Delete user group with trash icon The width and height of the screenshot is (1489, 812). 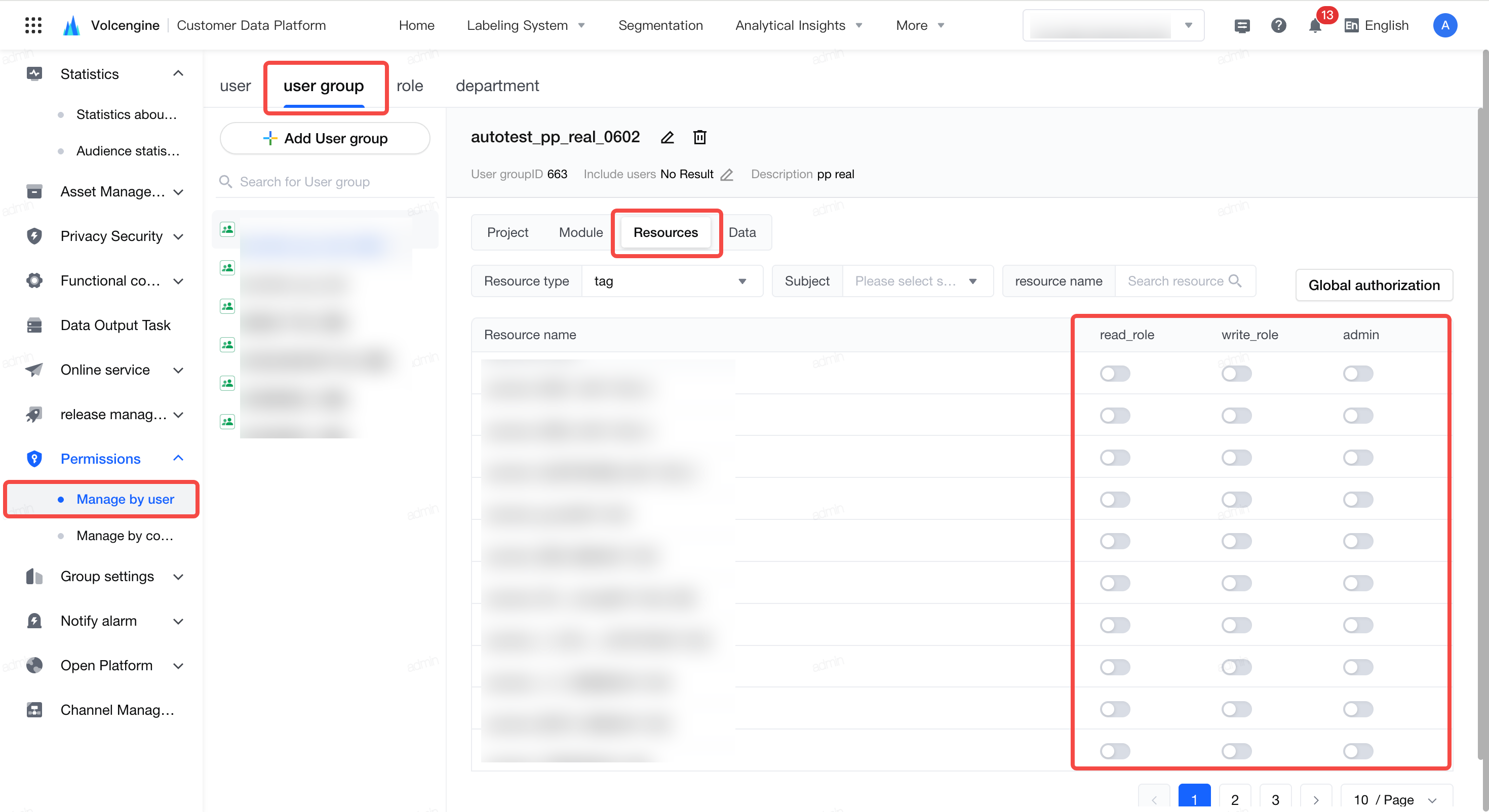[699, 138]
